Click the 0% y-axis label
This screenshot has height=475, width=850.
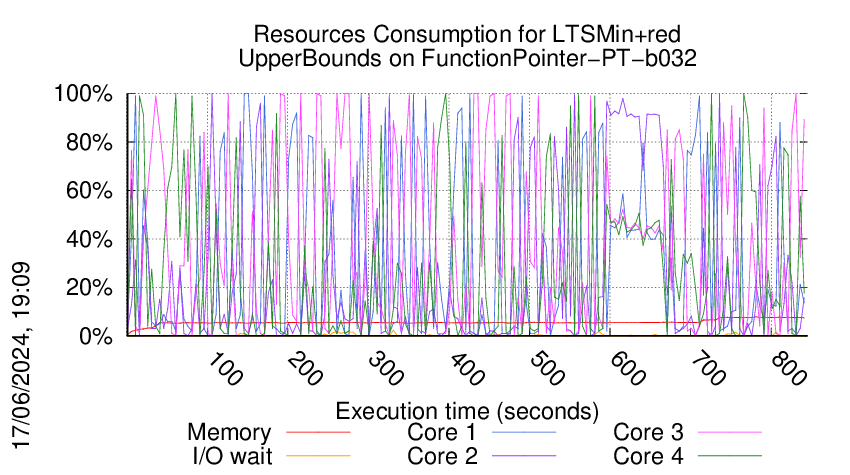[x=96, y=336]
